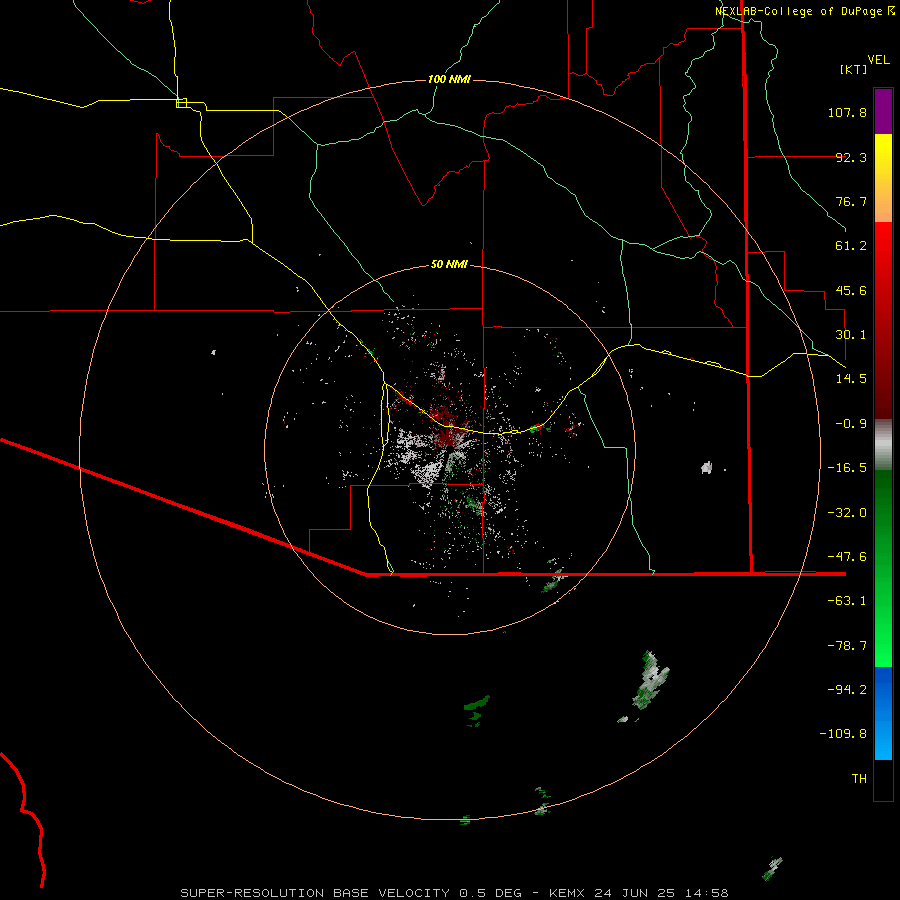Click the -109.8 legend value
Screen dimensions: 900x900
843,734
